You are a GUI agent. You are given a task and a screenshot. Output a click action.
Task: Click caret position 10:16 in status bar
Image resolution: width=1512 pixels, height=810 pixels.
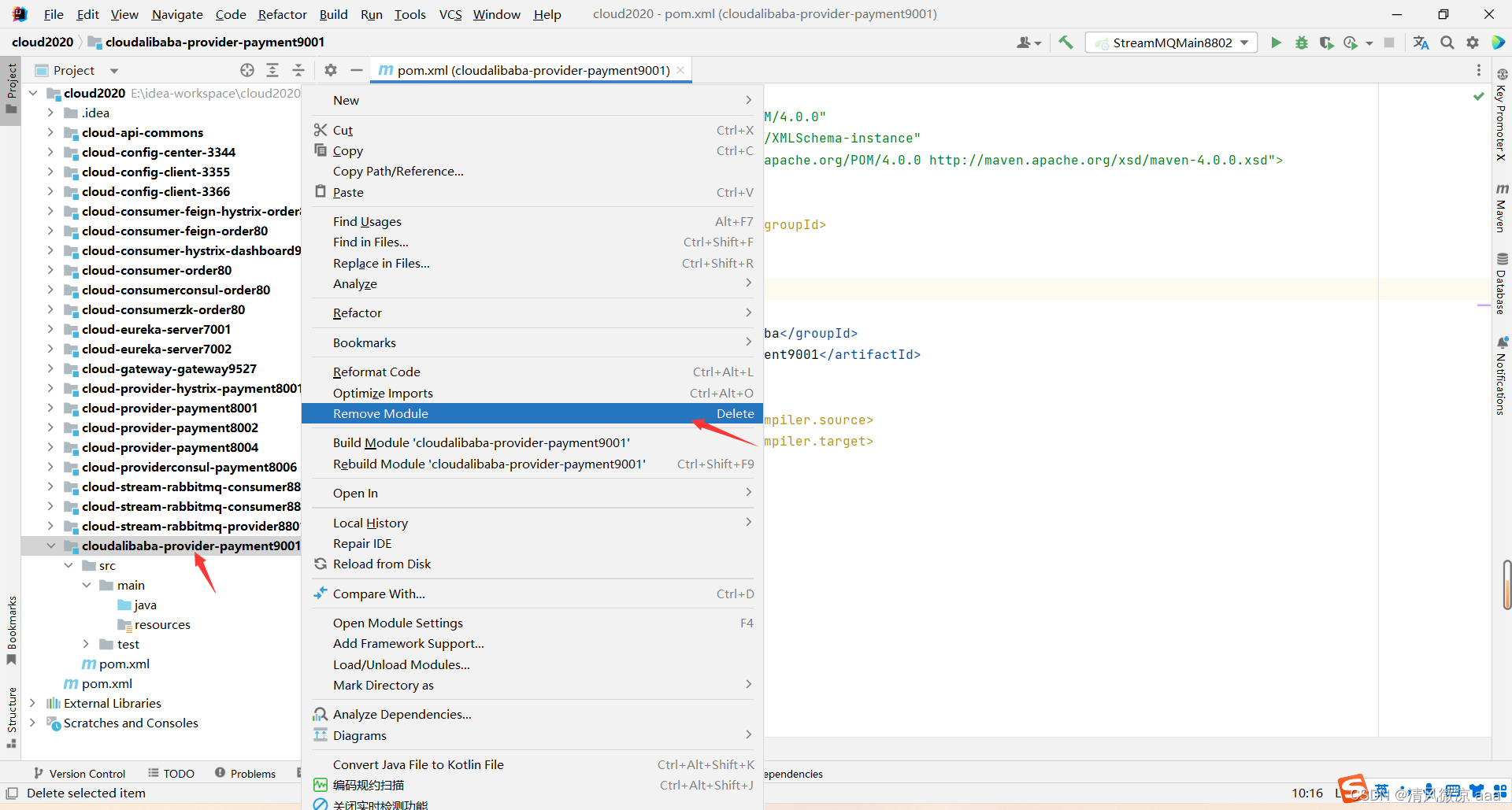tap(1307, 793)
